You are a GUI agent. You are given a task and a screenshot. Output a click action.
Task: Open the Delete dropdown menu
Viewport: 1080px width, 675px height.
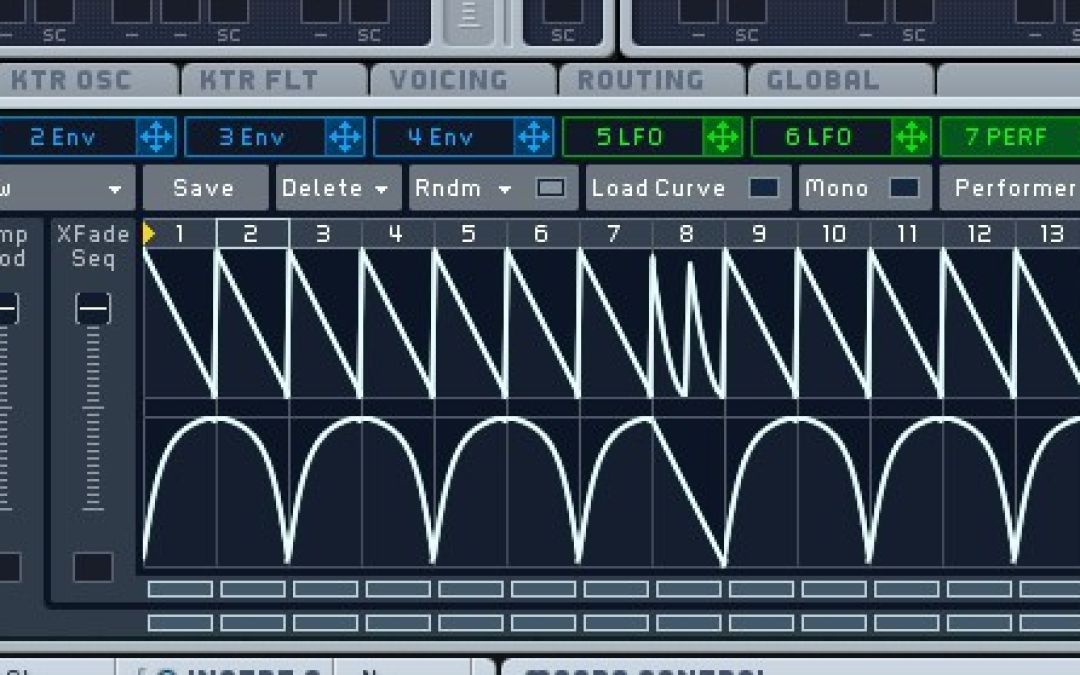pyautogui.click(x=338, y=188)
